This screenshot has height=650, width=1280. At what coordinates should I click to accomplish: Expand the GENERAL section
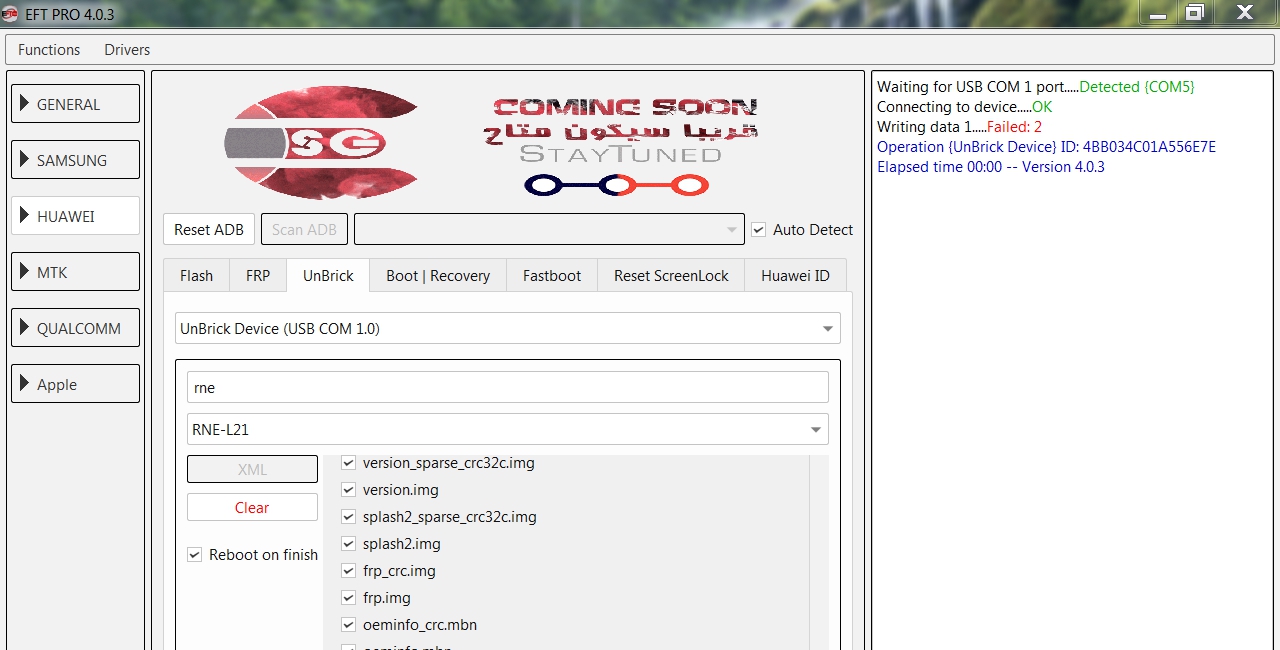(x=75, y=104)
